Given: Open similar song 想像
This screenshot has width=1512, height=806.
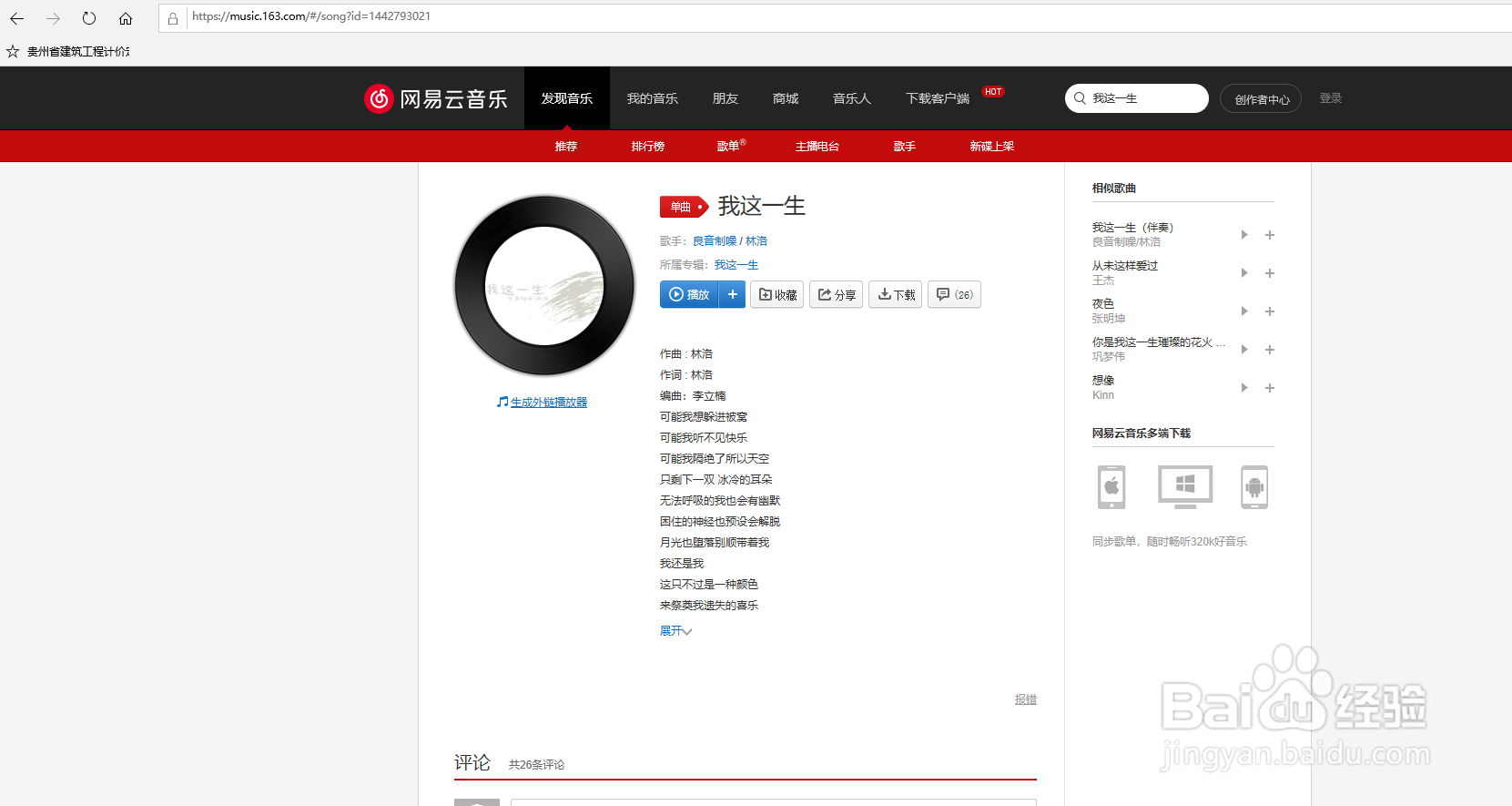Looking at the screenshot, I should click(1103, 381).
